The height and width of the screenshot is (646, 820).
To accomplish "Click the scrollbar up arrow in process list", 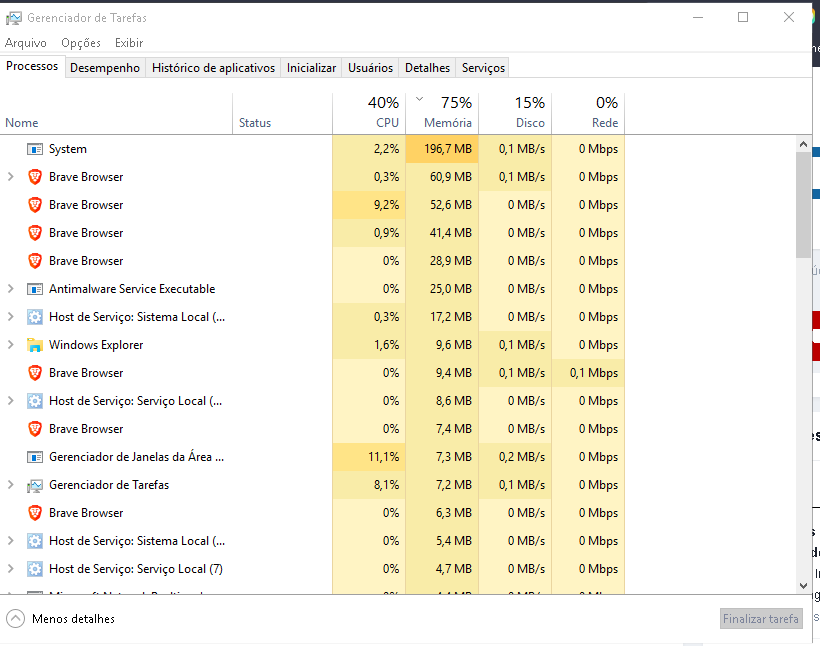I will pyautogui.click(x=803, y=144).
